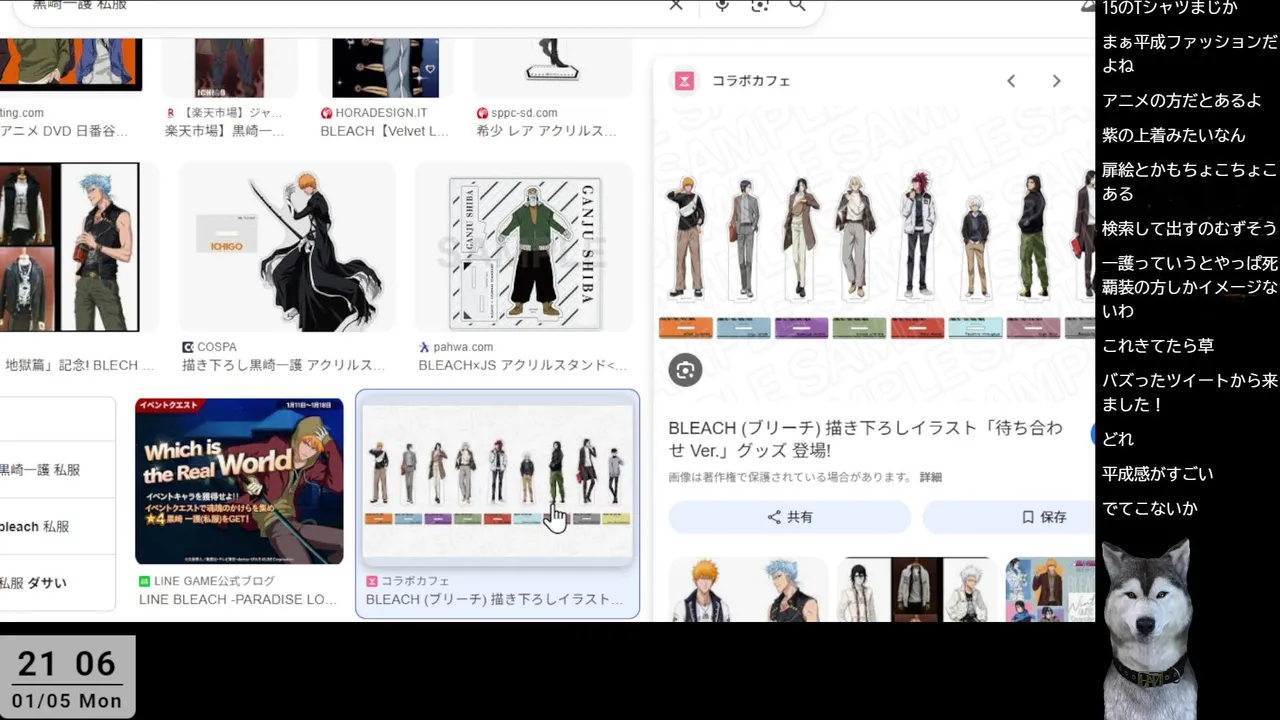Image resolution: width=1280 pixels, height=720 pixels.
Task: Clear the search box with the X icon
Action: (676, 5)
